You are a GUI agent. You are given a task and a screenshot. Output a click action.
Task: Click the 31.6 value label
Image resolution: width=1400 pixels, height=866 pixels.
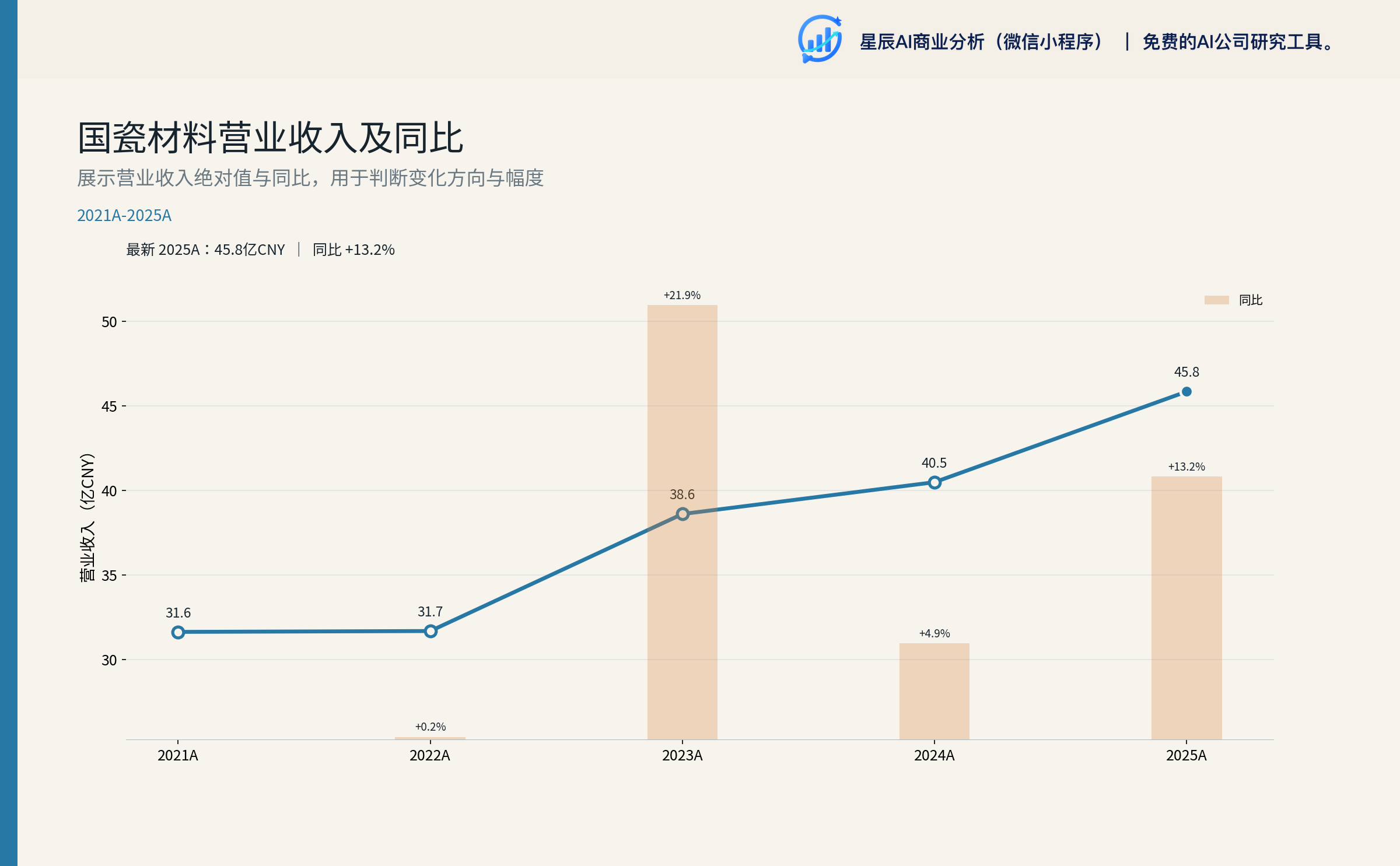tap(178, 613)
